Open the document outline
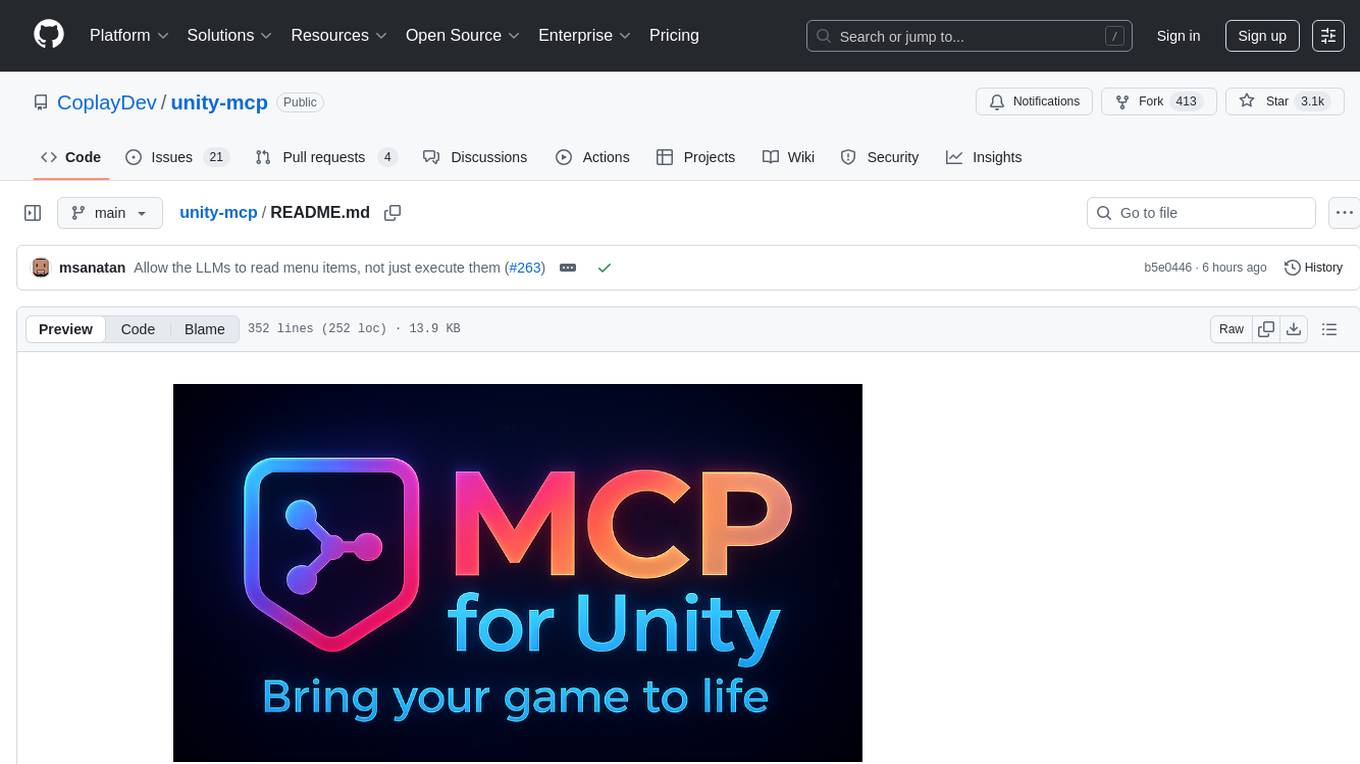The height and width of the screenshot is (764, 1360). coord(1329,329)
